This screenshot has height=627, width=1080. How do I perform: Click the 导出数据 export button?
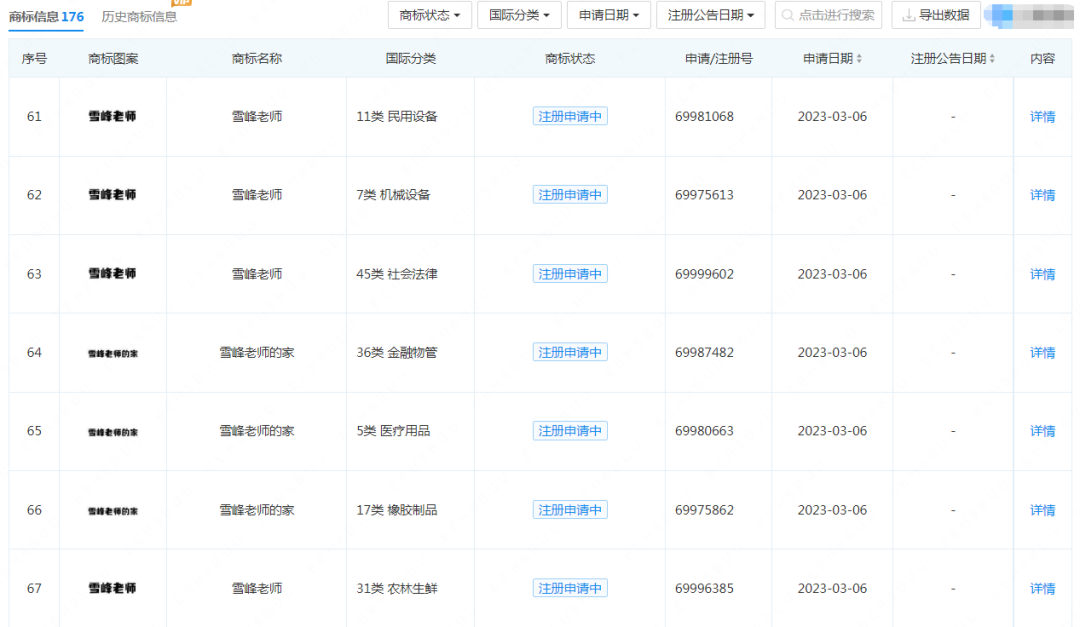pyautogui.click(x=936, y=15)
